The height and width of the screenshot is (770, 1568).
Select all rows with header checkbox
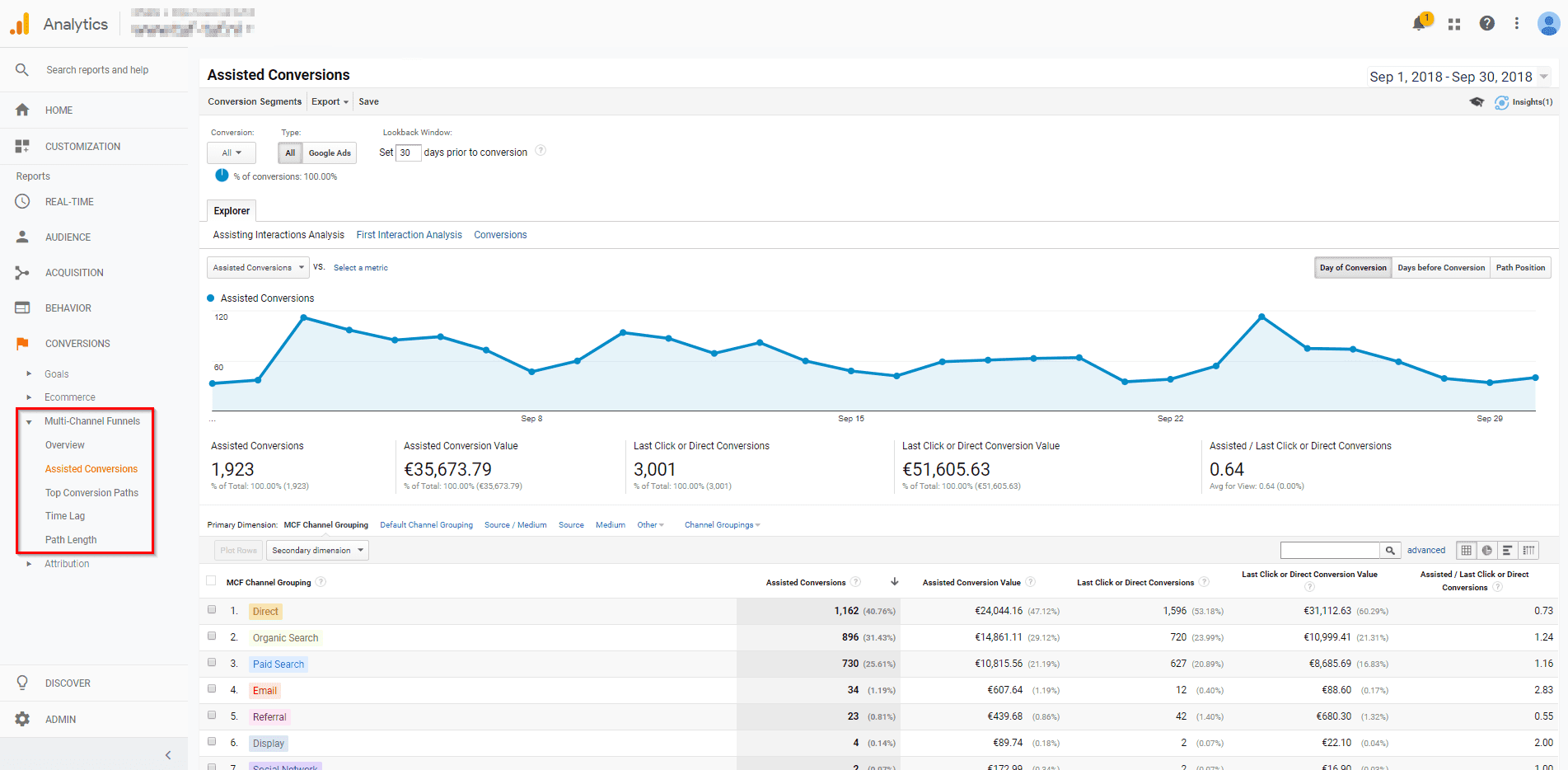point(211,581)
